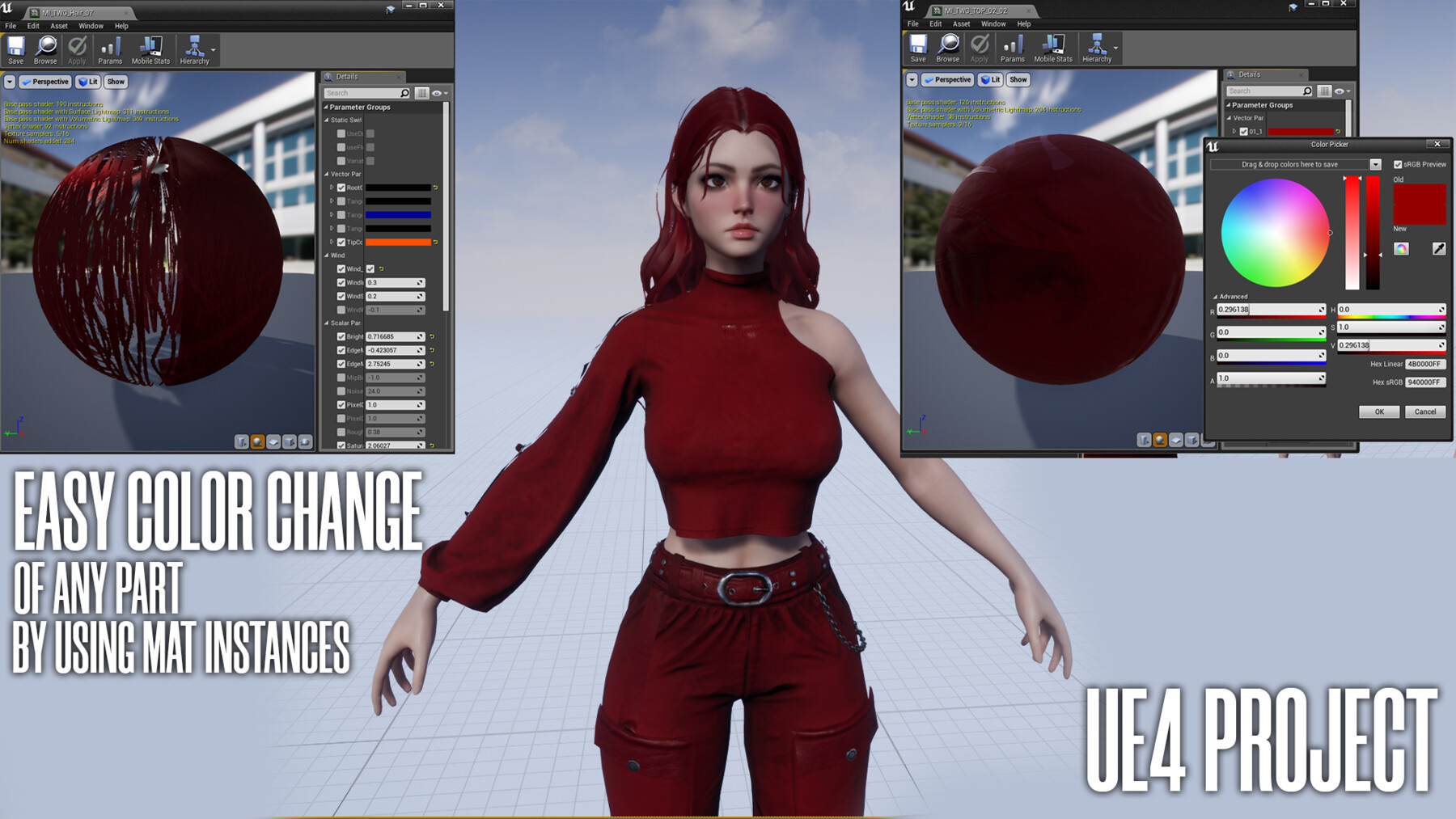
Task: Click the Mobile Stats toolbar icon
Action: coord(151,49)
